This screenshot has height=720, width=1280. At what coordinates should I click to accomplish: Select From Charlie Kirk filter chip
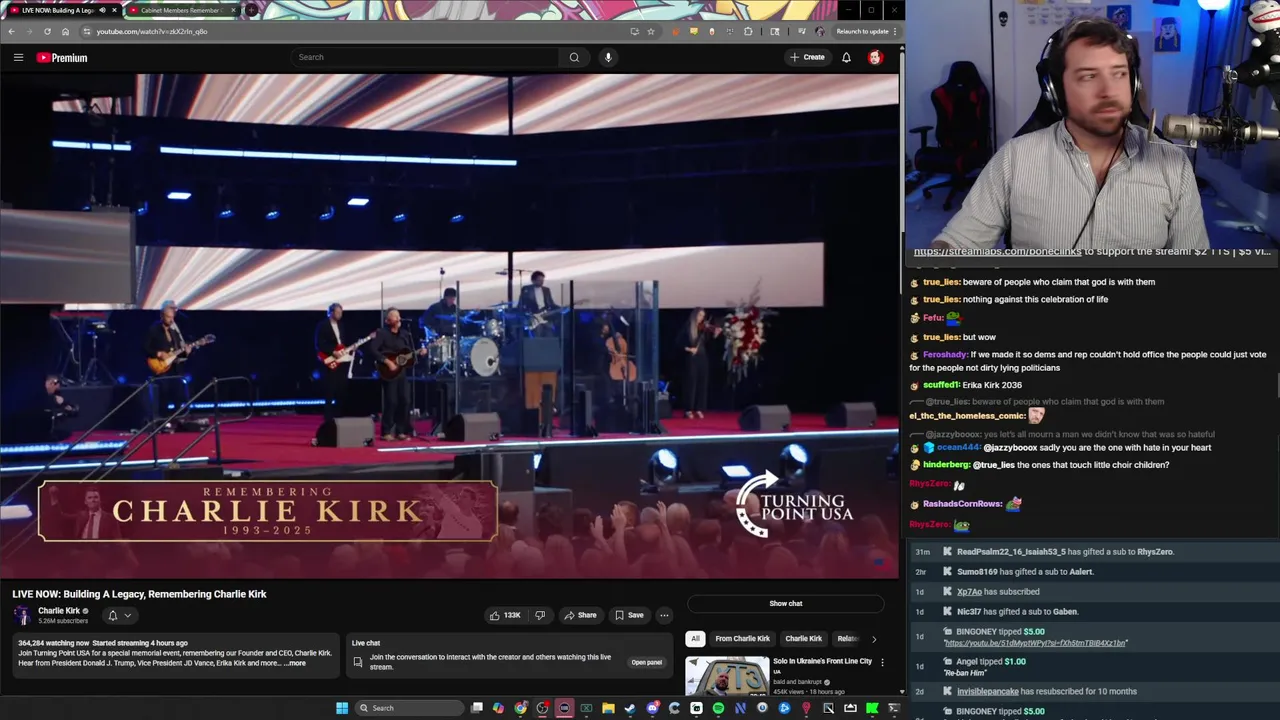coord(743,638)
